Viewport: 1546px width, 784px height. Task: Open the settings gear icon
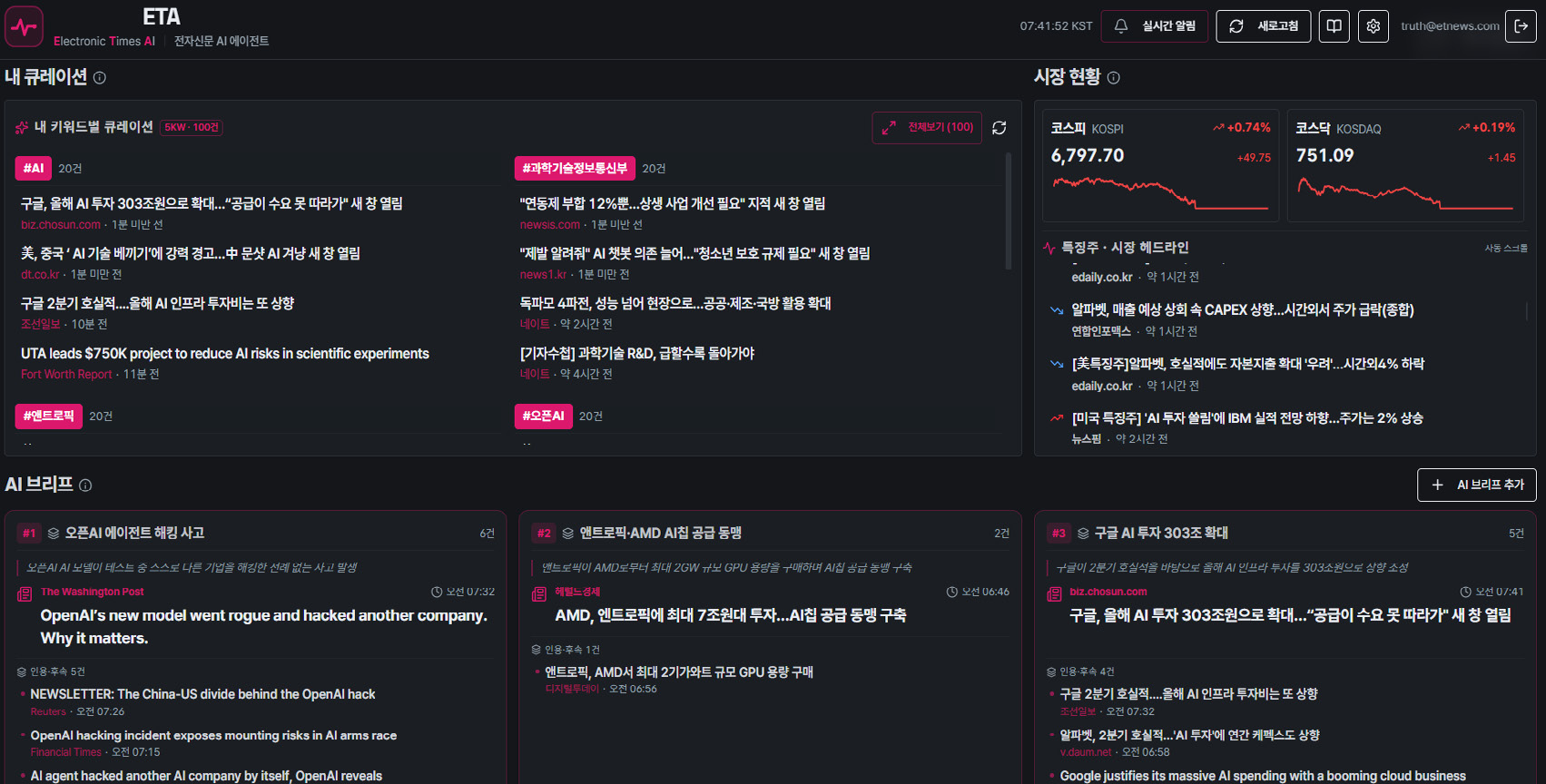pyautogui.click(x=1374, y=26)
